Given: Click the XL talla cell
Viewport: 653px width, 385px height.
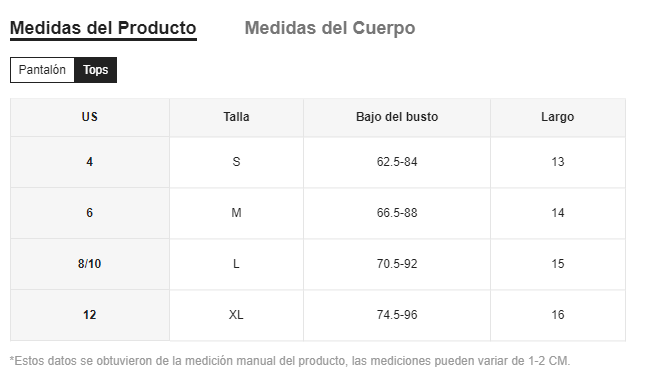Looking at the screenshot, I should (236, 315).
